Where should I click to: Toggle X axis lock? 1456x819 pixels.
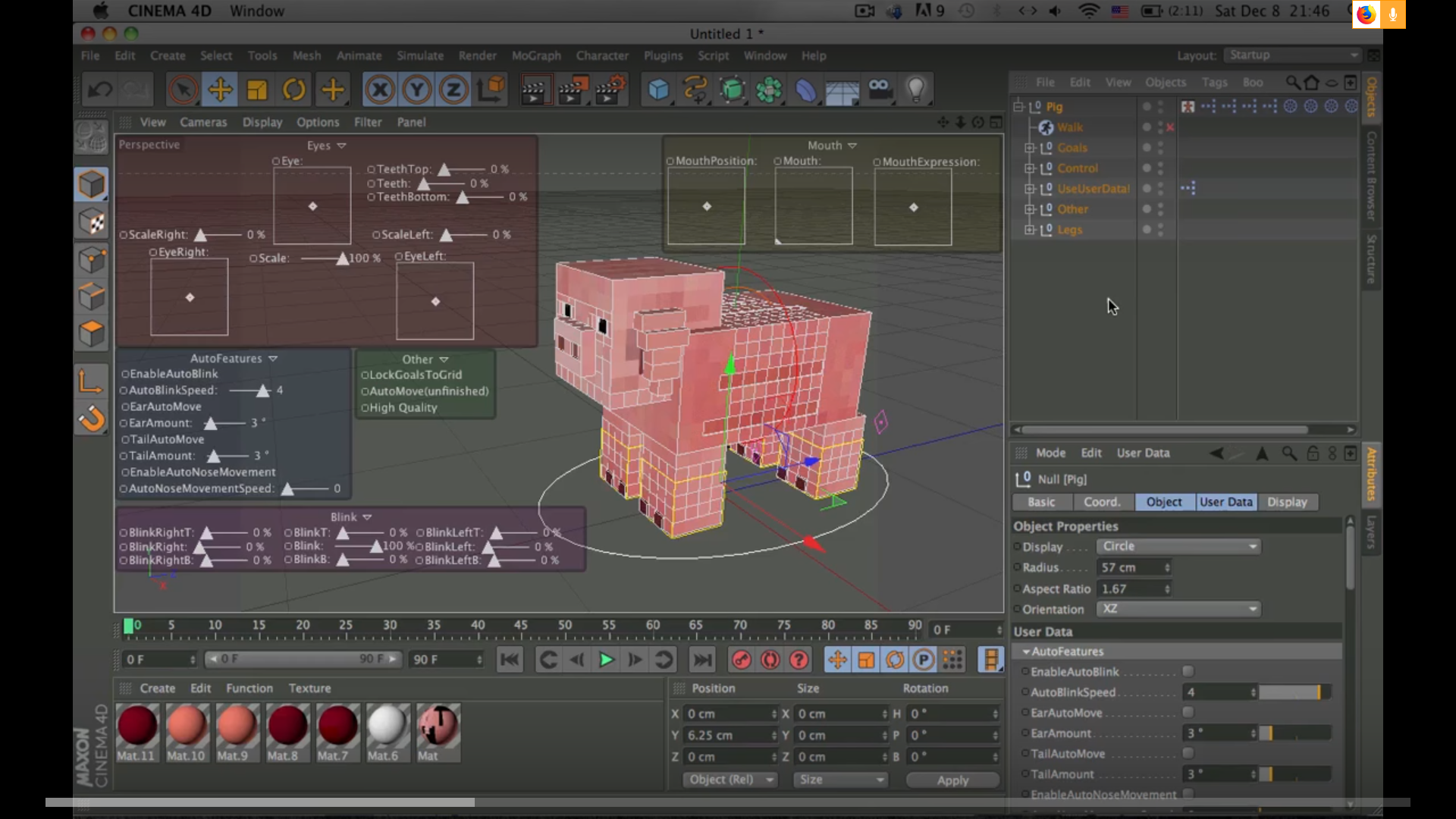pyautogui.click(x=380, y=90)
